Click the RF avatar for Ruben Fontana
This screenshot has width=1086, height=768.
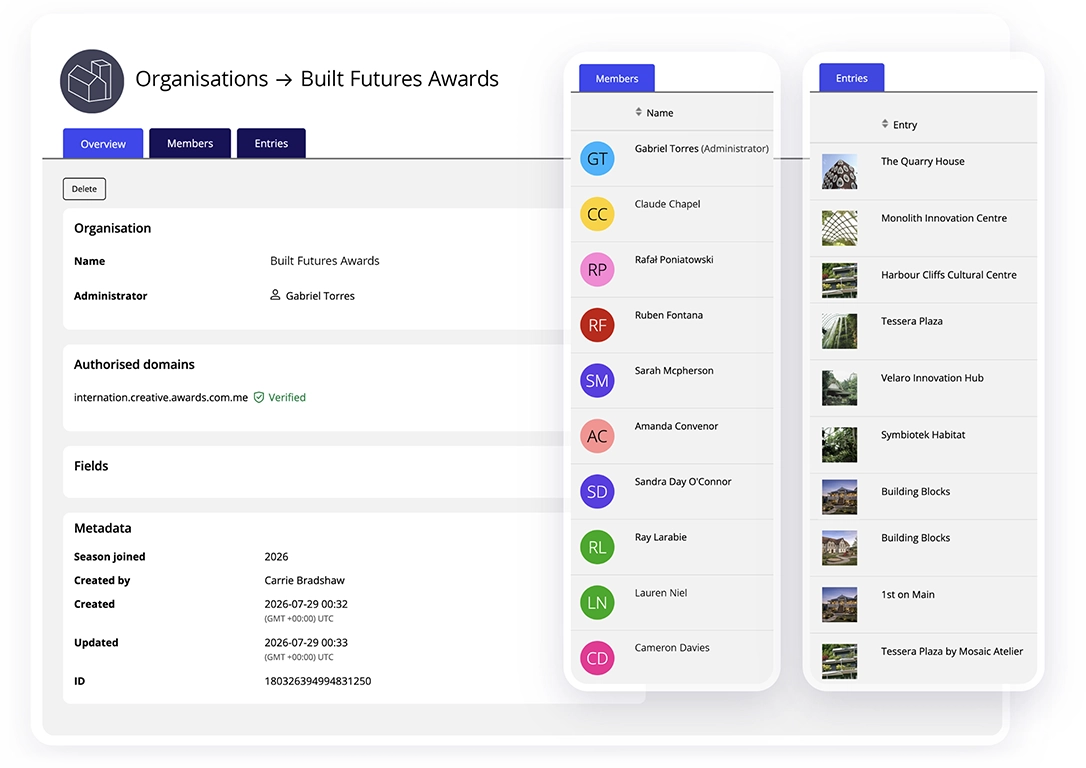coord(597,325)
